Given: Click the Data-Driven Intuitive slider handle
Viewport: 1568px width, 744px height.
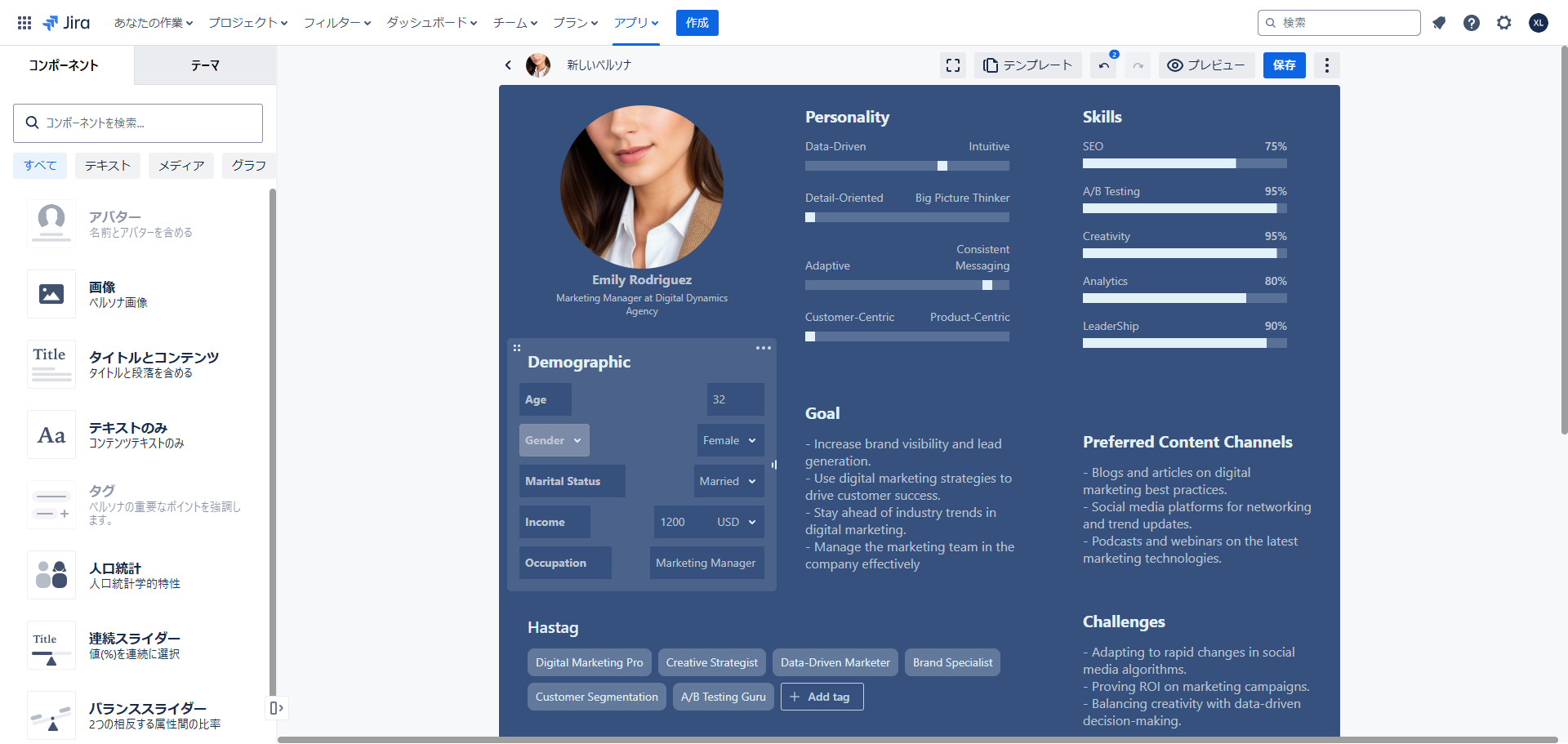Looking at the screenshot, I should 942,166.
